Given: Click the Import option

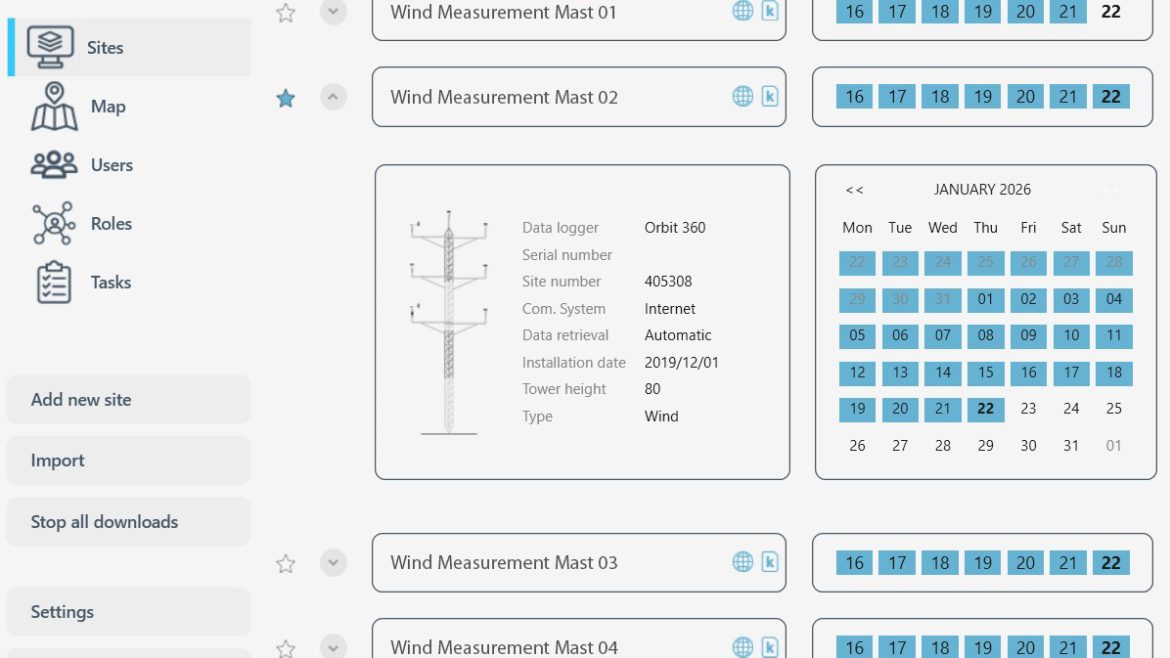Looking at the screenshot, I should click(x=56, y=460).
